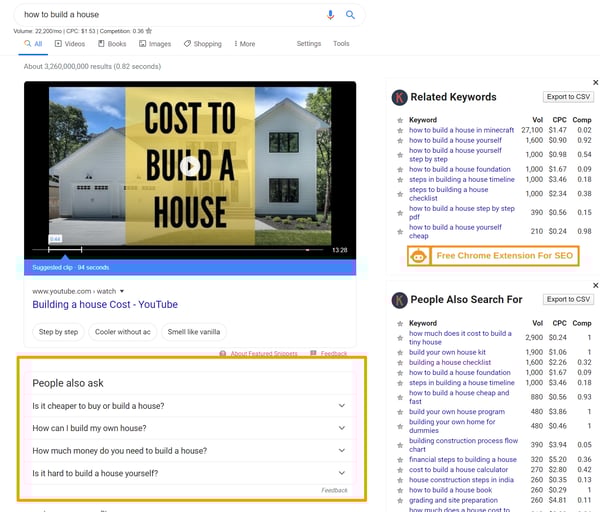This screenshot has width=600, height=512.
Task: Select the All results tab
Action: coord(33,44)
